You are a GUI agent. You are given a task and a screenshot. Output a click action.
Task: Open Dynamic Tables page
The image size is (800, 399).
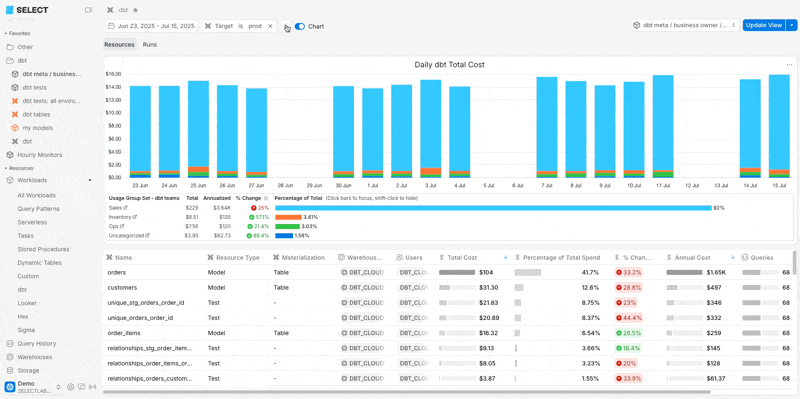click(39, 263)
